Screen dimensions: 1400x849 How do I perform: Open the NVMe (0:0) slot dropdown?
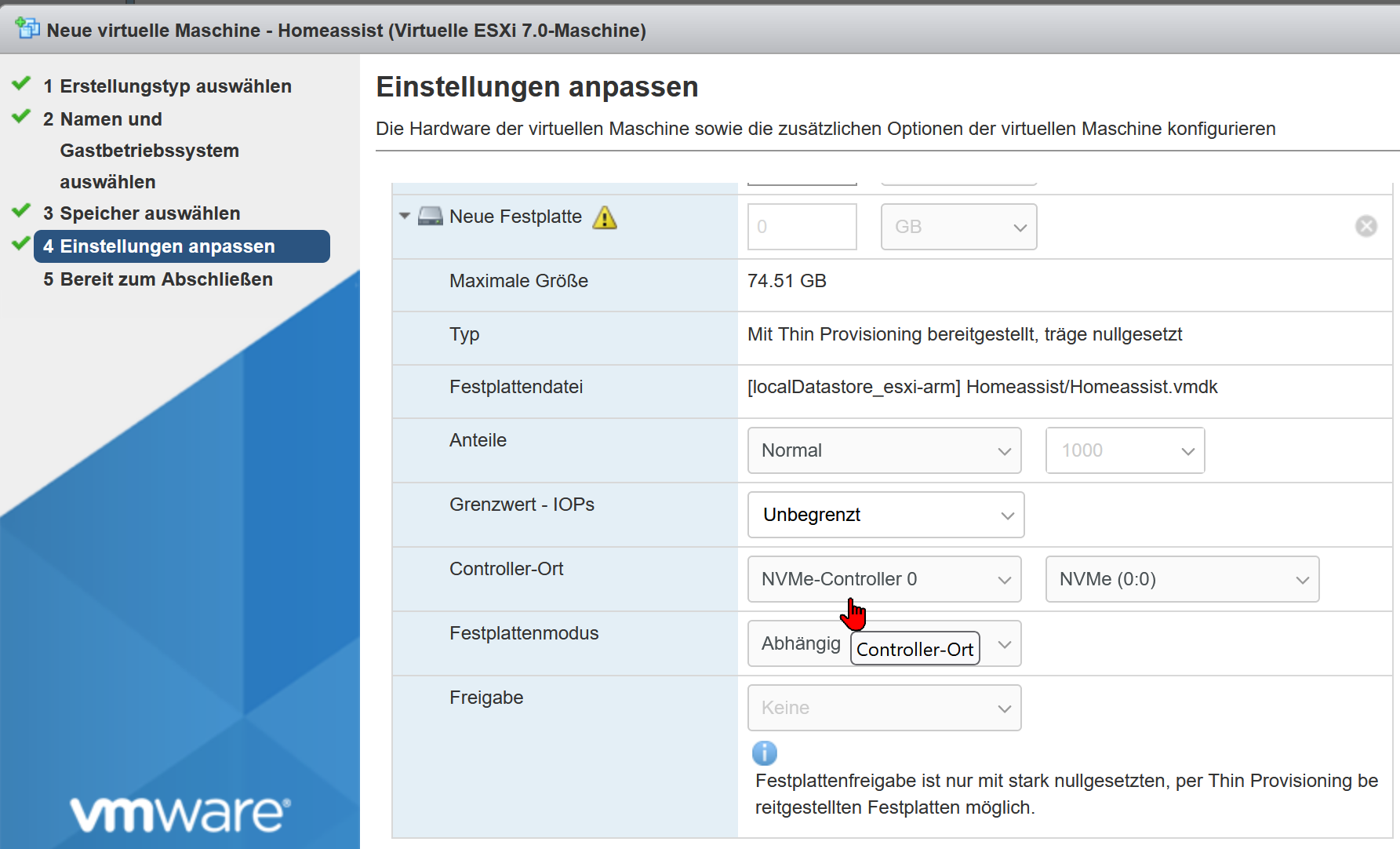[x=1181, y=579]
